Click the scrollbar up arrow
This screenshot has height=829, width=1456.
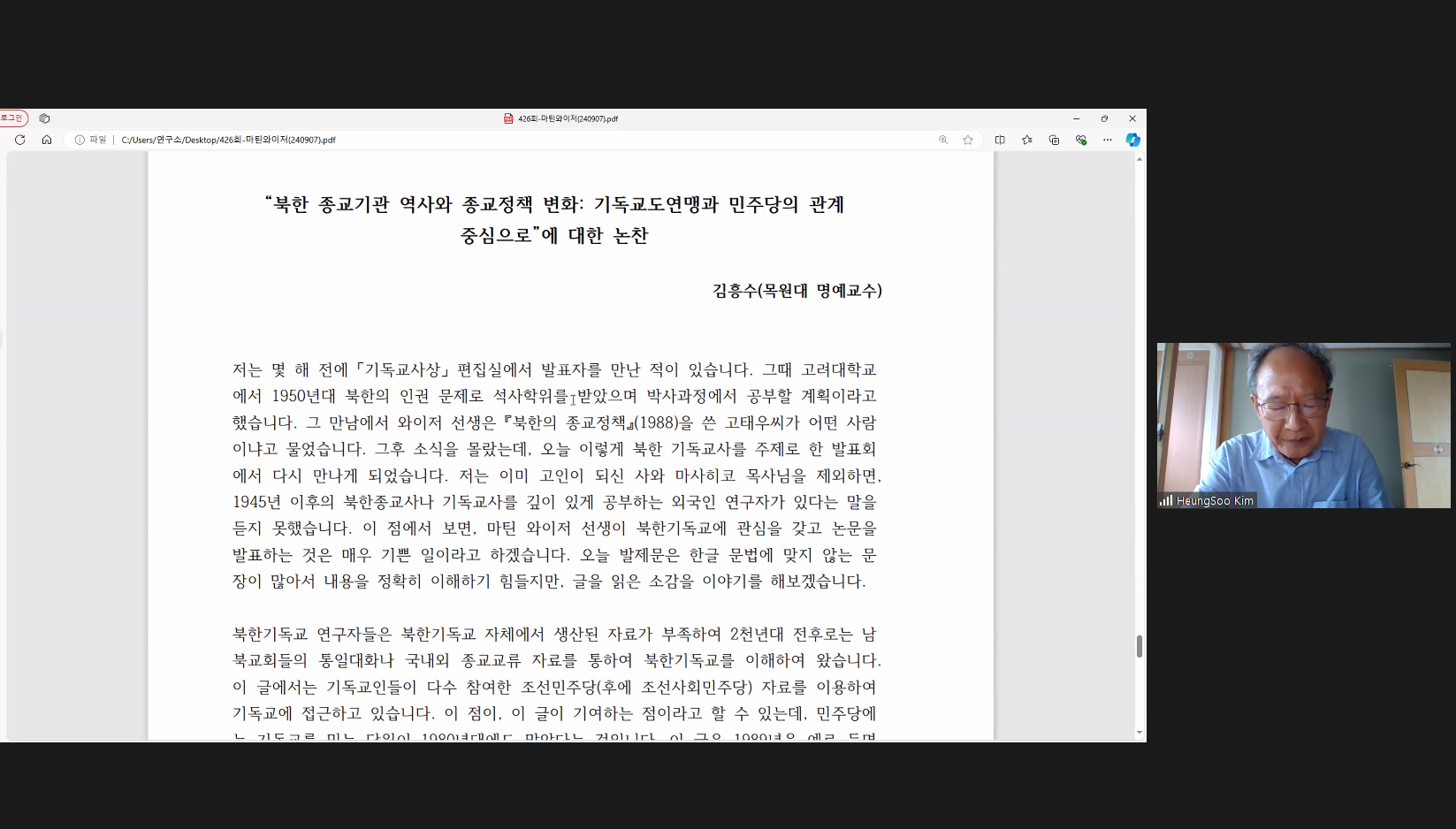tap(1140, 159)
